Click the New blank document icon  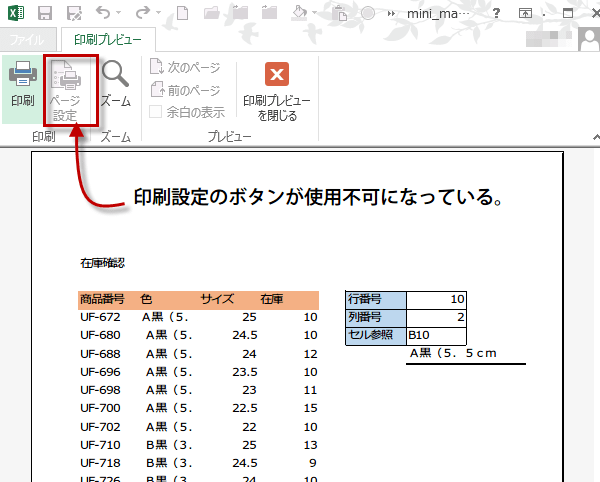tap(183, 13)
